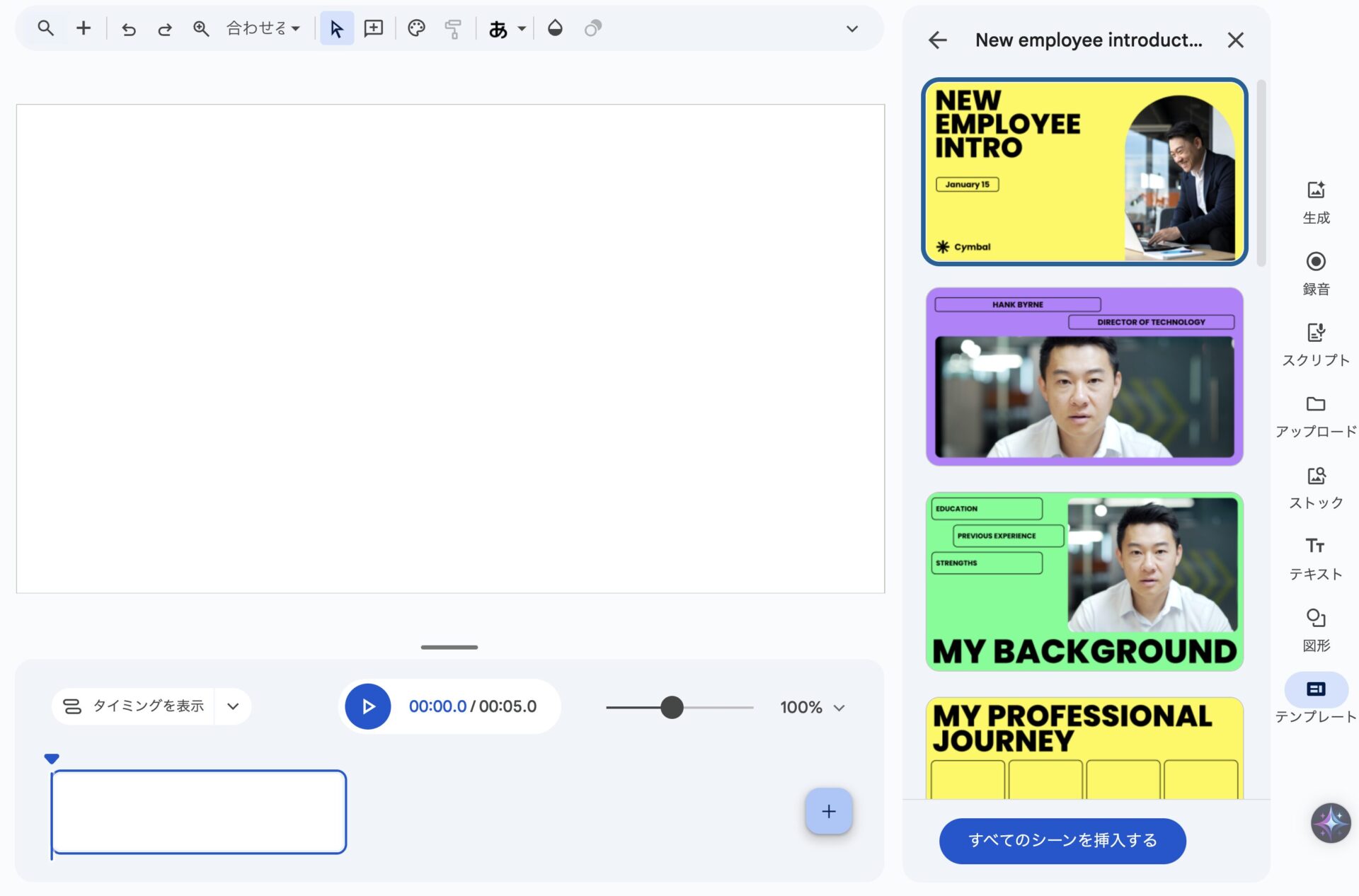Expand dropdown next to タイミングを表示
This screenshot has height=896, width=1359.
(233, 706)
